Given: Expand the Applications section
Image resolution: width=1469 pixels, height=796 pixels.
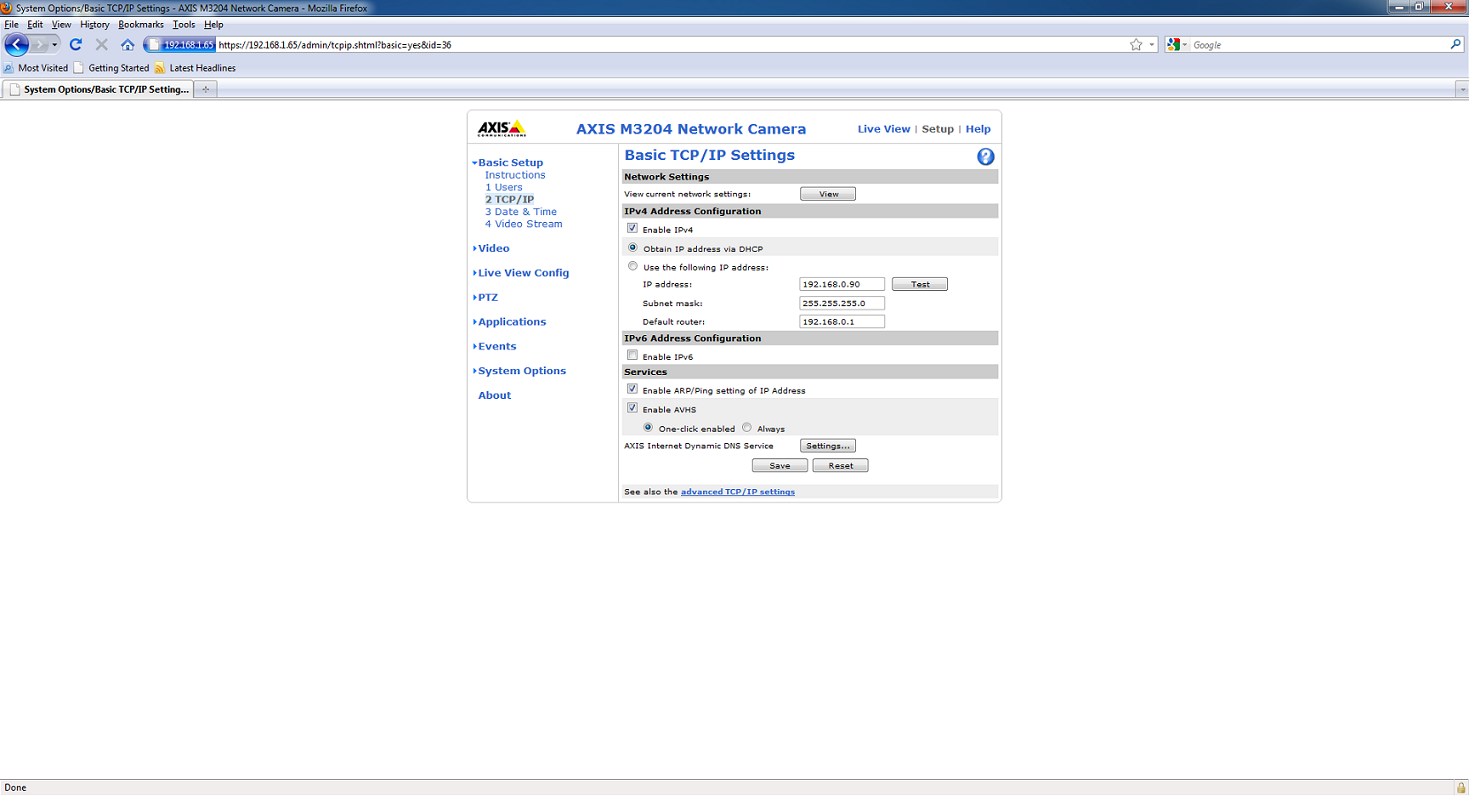Looking at the screenshot, I should point(510,322).
